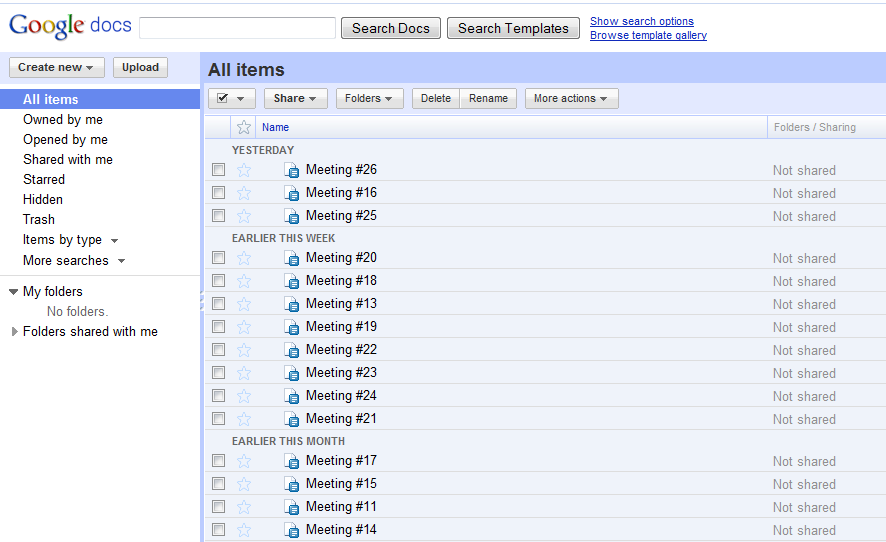Click the Search Templates button
This screenshot has width=886, height=542.
(513, 28)
